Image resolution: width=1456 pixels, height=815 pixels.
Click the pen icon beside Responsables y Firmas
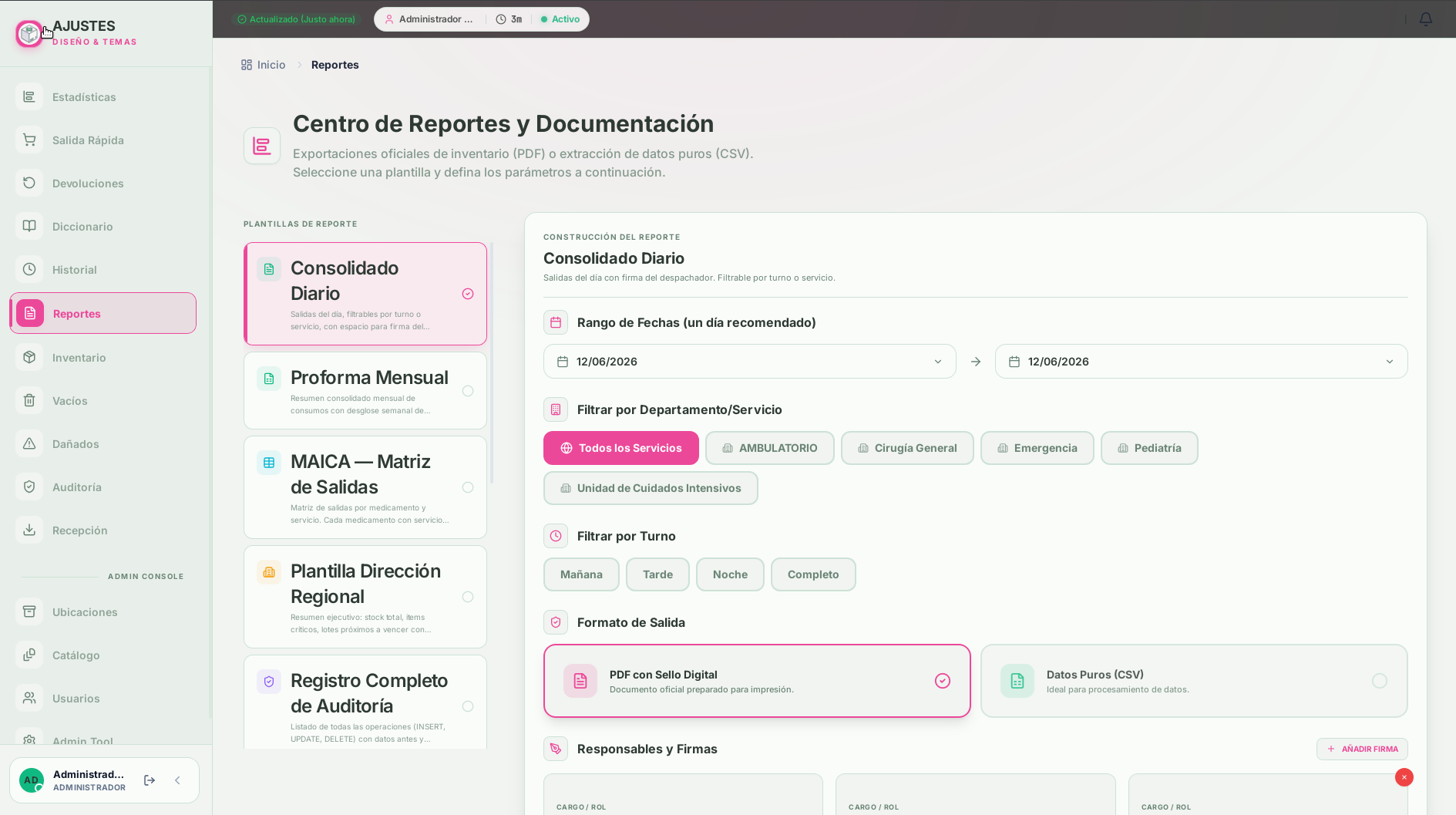coord(556,749)
